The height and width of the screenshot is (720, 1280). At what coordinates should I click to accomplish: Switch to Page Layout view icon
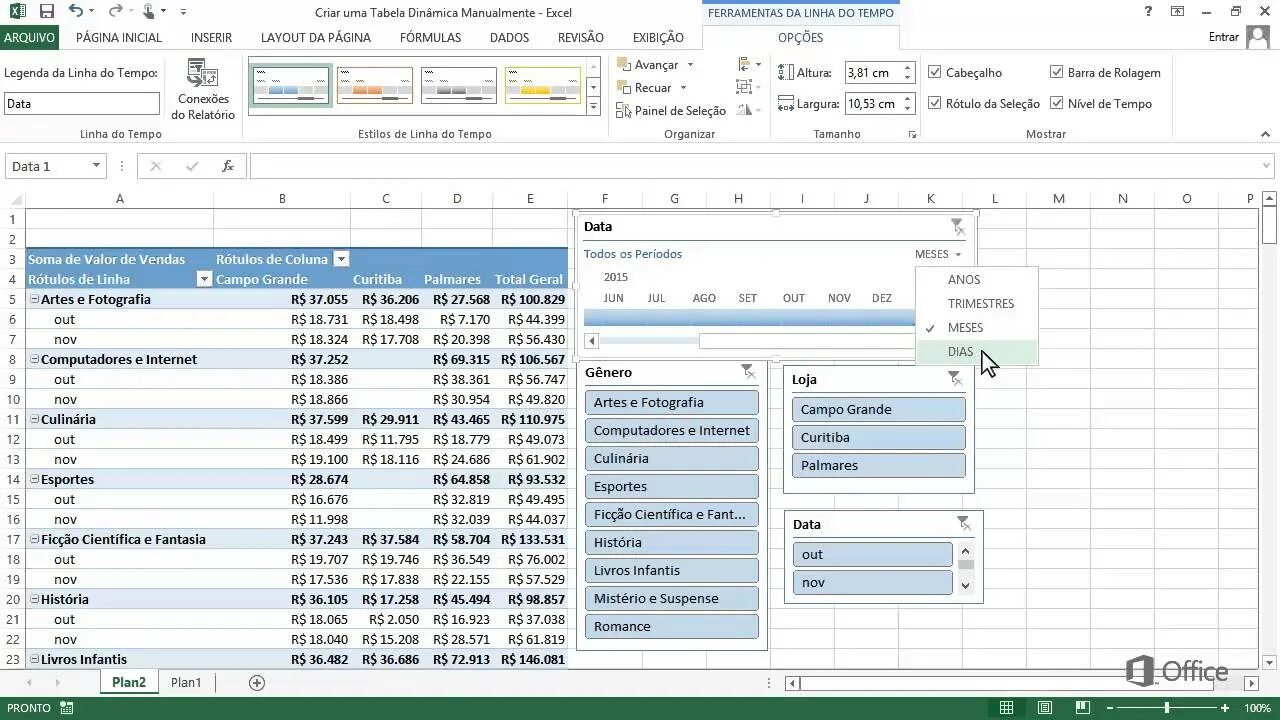(x=1044, y=708)
